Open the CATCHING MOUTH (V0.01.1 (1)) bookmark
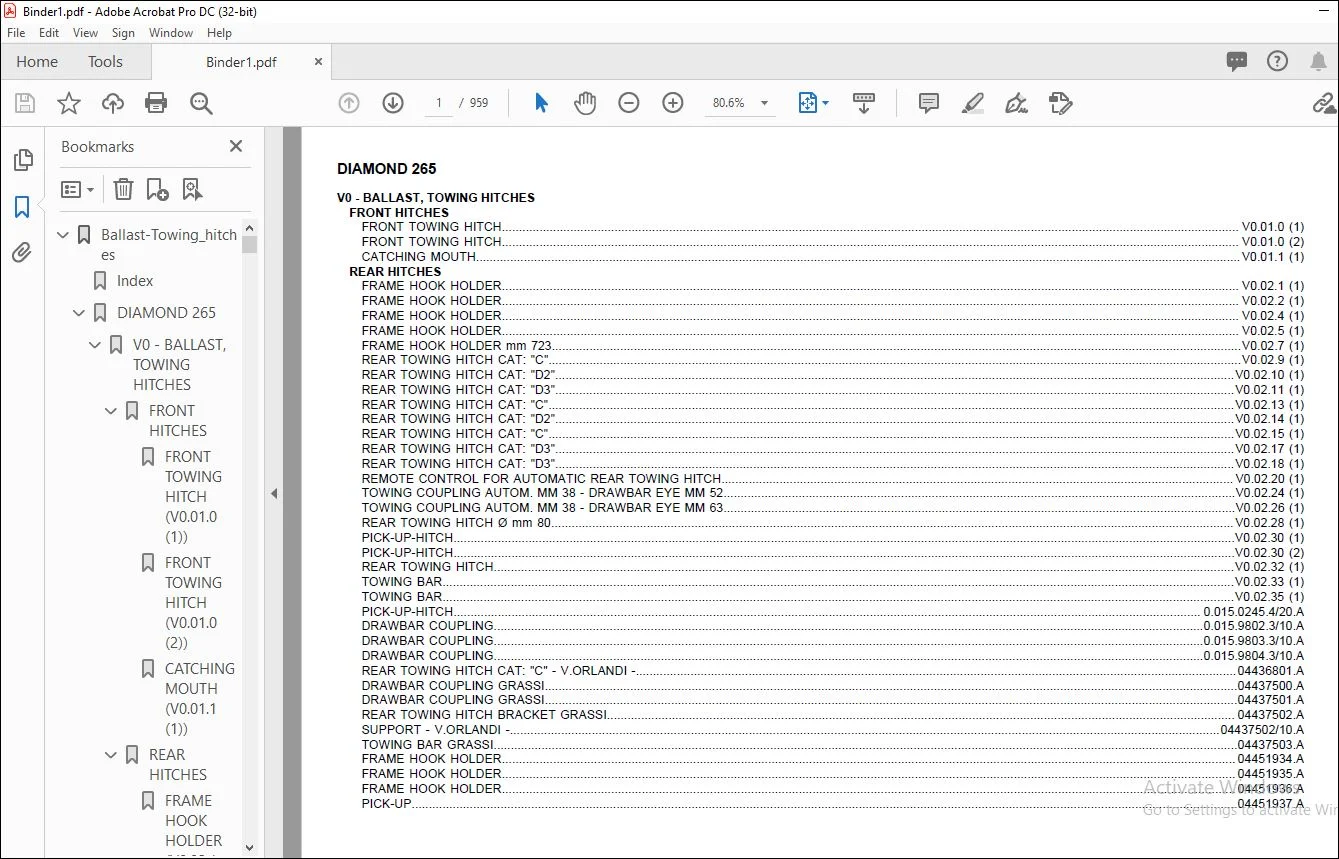The height and width of the screenshot is (859, 1339). [x=200, y=699]
